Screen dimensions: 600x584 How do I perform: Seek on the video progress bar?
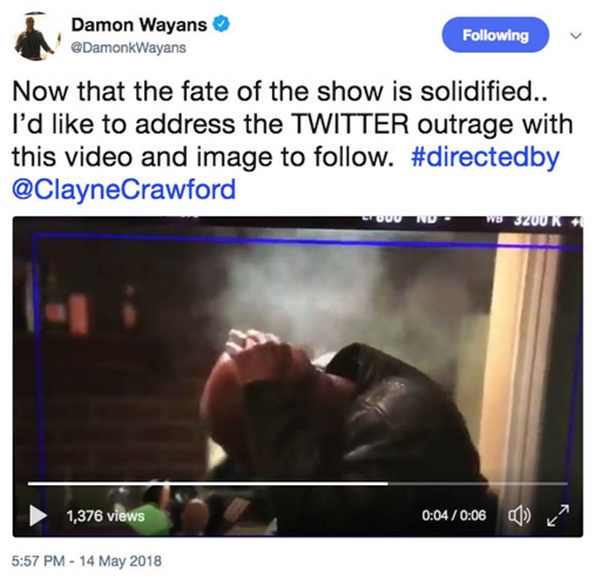pyautogui.click(x=297, y=484)
